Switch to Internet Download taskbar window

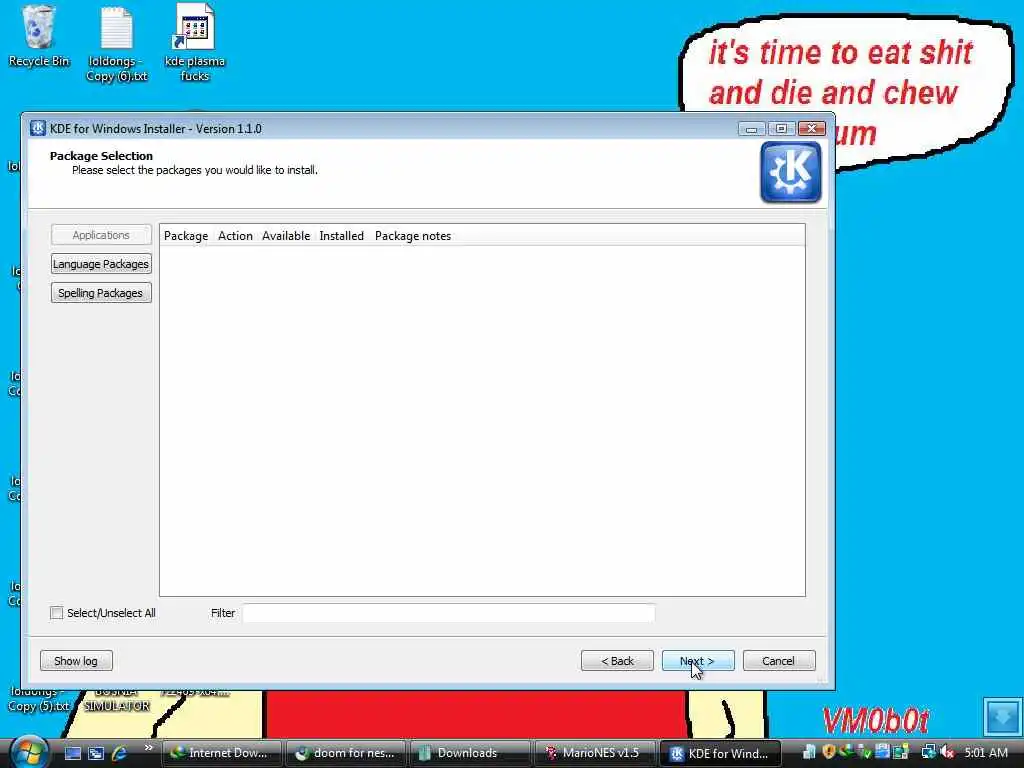(221, 753)
